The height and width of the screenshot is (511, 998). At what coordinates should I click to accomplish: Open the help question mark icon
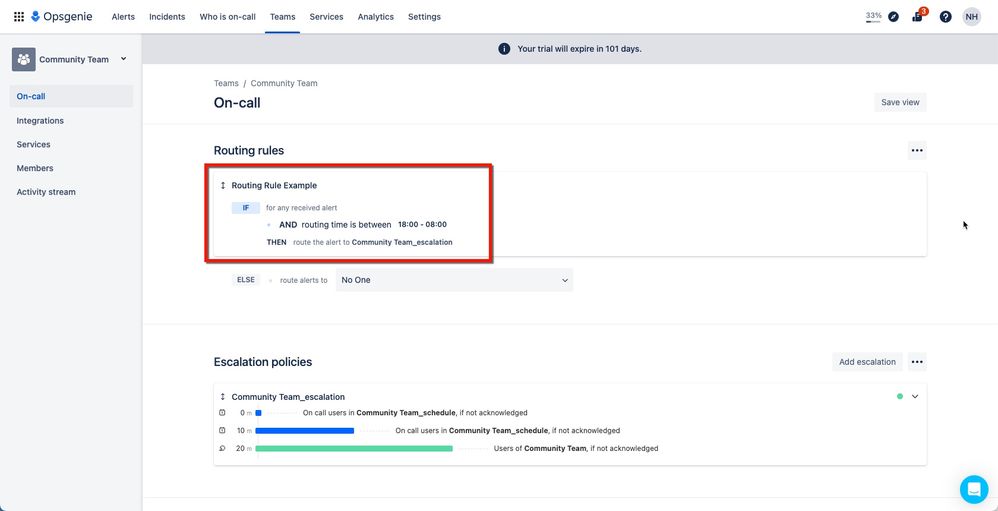[945, 17]
